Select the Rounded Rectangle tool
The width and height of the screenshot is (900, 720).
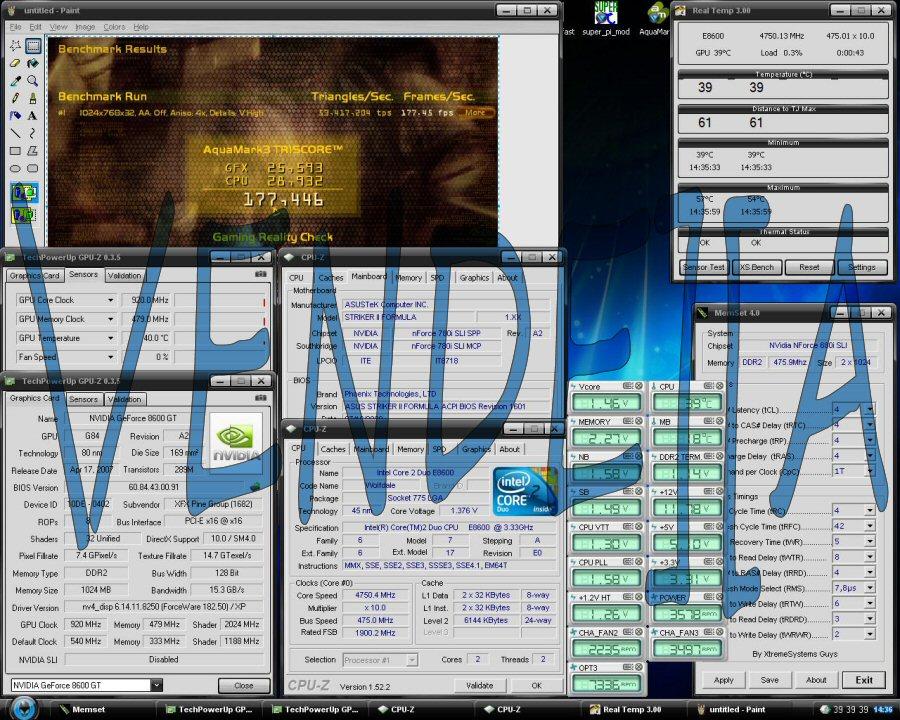point(33,169)
